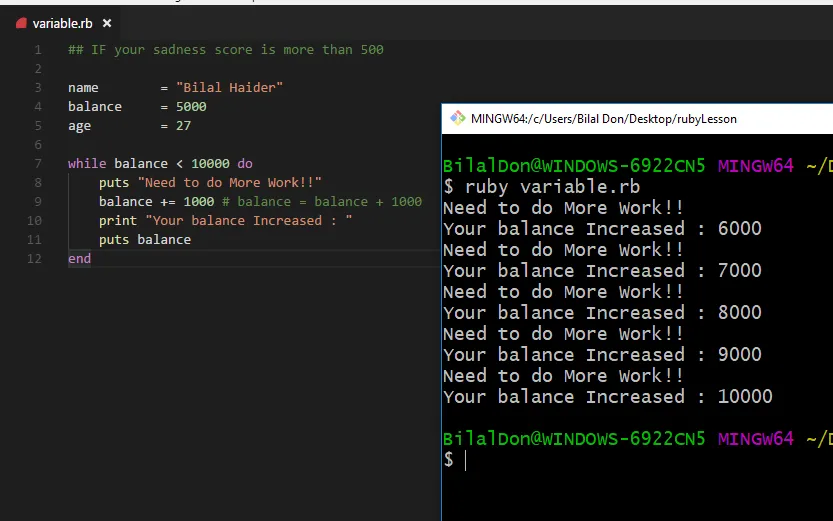Click the 'while' keyword on line 7
This screenshot has width=833, height=521.
87,164
